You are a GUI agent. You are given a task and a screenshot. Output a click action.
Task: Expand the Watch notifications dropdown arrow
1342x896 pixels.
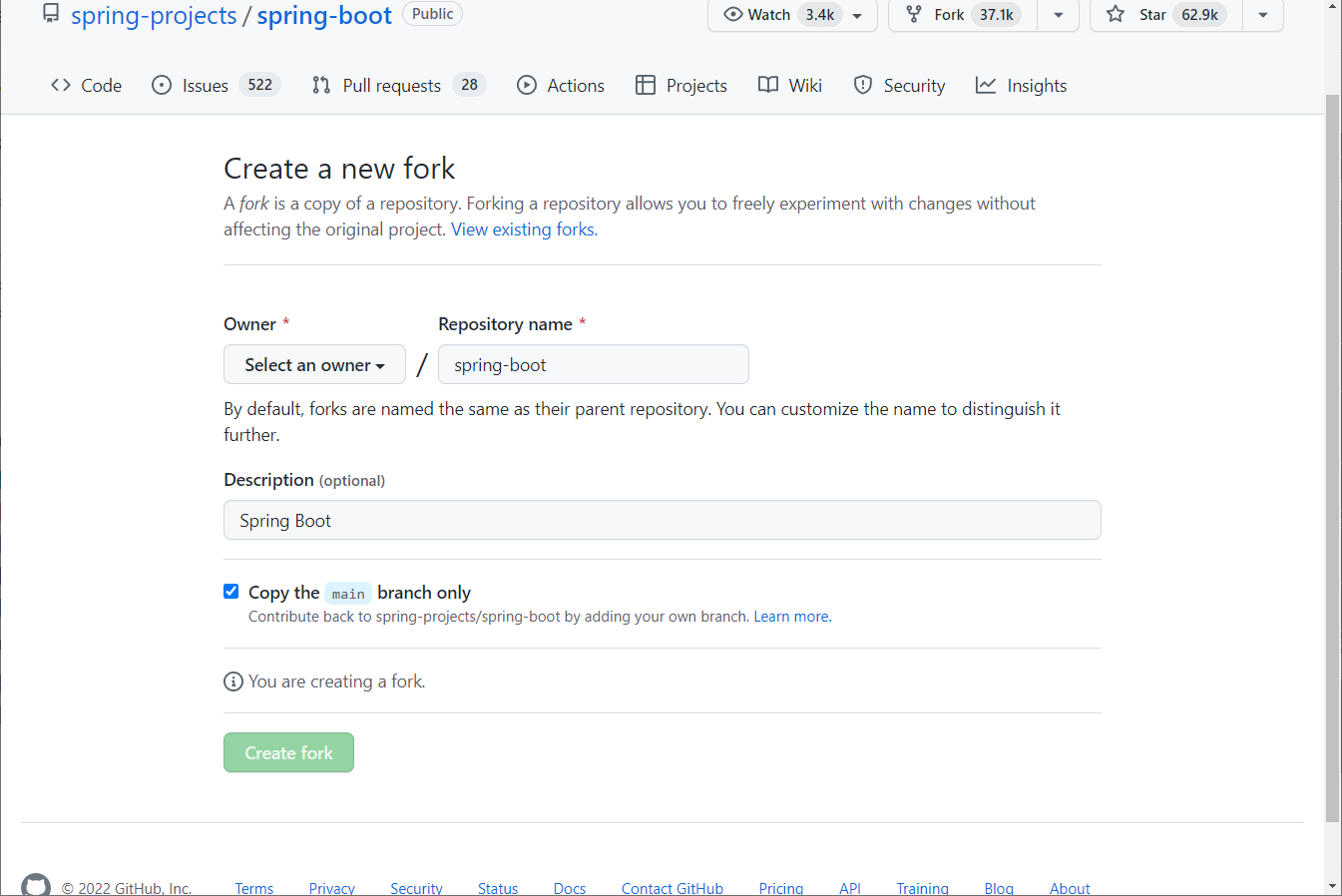(x=857, y=15)
